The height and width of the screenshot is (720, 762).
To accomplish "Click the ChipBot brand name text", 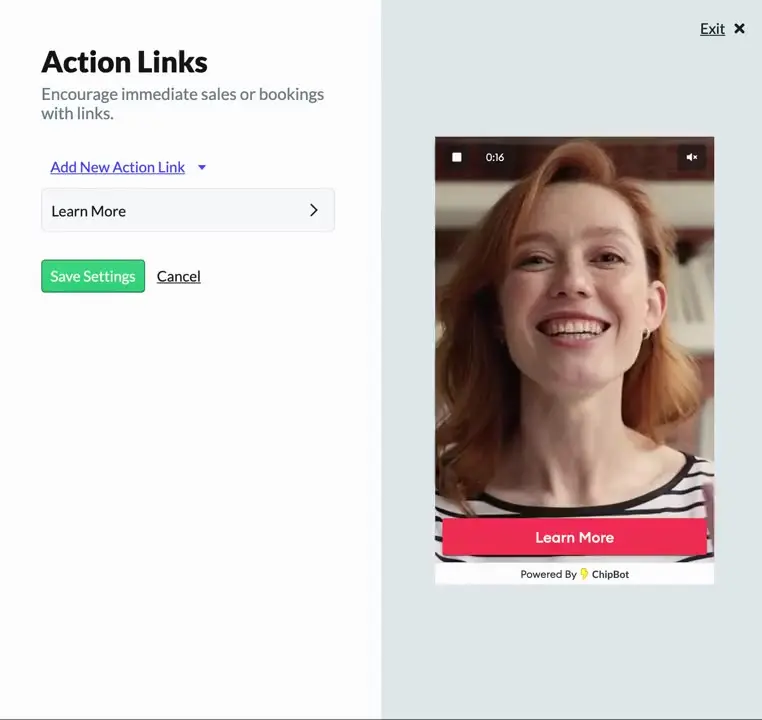I will pyautogui.click(x=610, y=574).
